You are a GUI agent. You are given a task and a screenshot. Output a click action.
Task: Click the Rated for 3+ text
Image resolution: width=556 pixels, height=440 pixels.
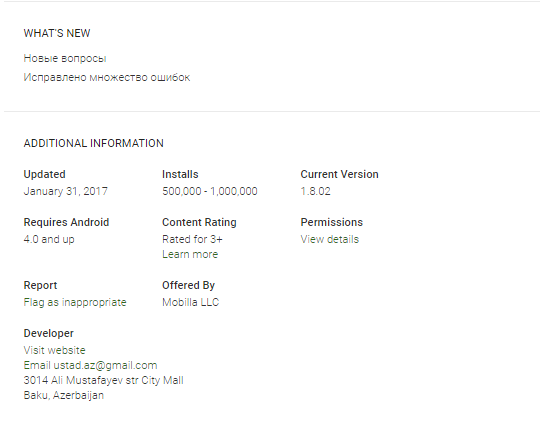(x=192, y=239)
